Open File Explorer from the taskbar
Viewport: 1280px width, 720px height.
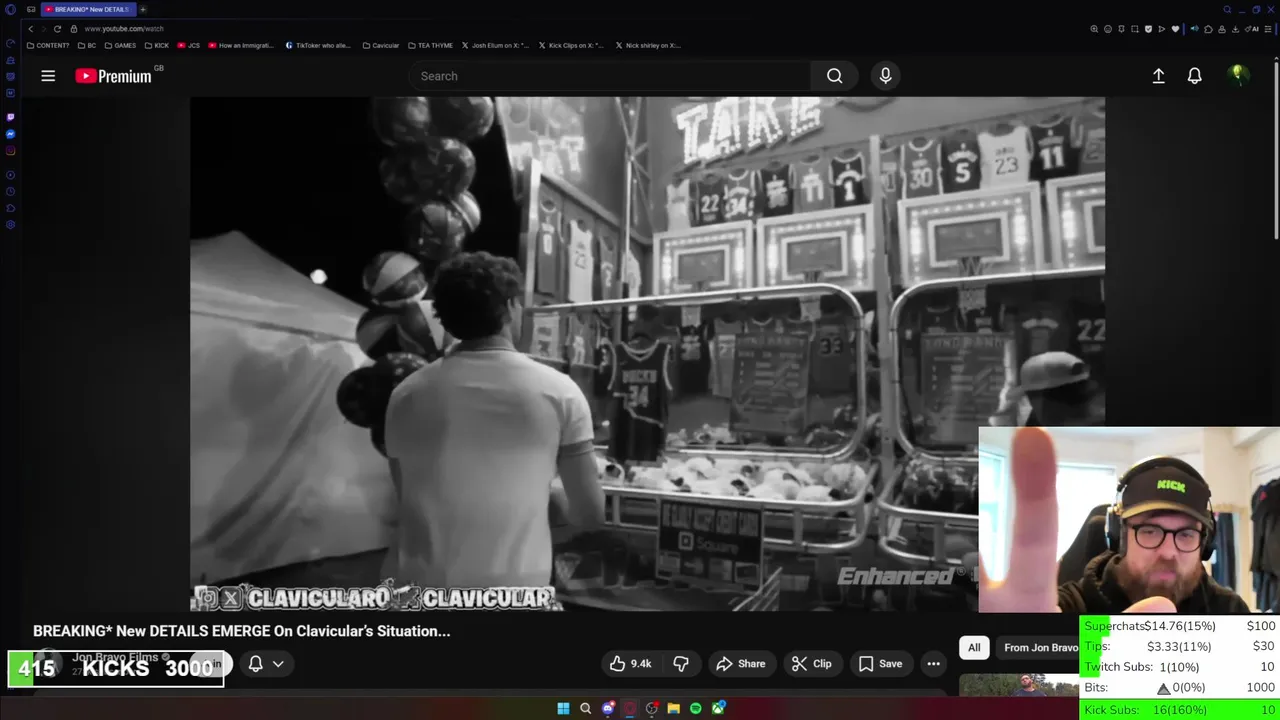(x=674, y=709)
